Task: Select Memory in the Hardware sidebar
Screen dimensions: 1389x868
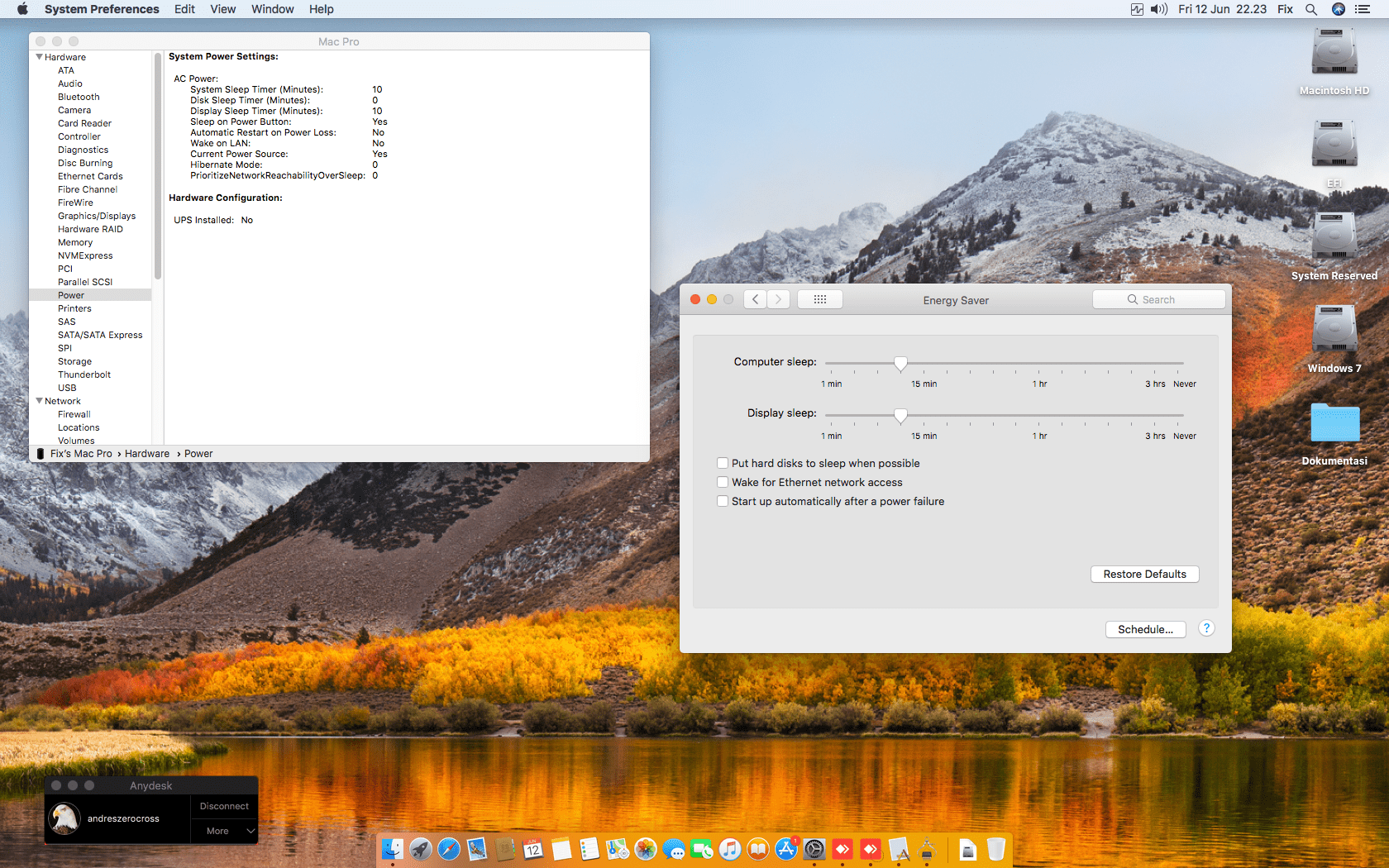Action: click(x=75, y=242)
